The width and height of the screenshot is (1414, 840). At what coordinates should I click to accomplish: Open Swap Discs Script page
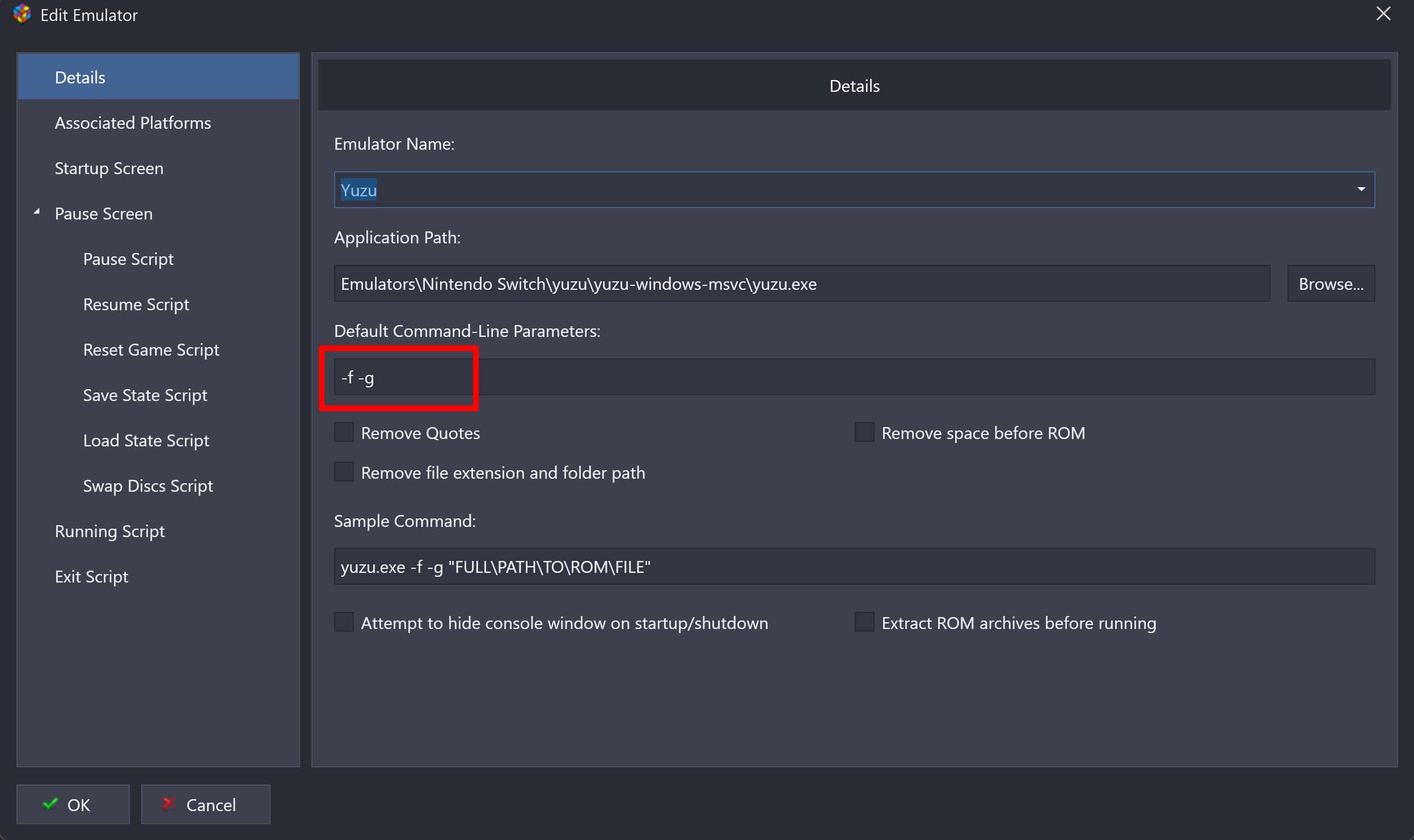[148, 486]
